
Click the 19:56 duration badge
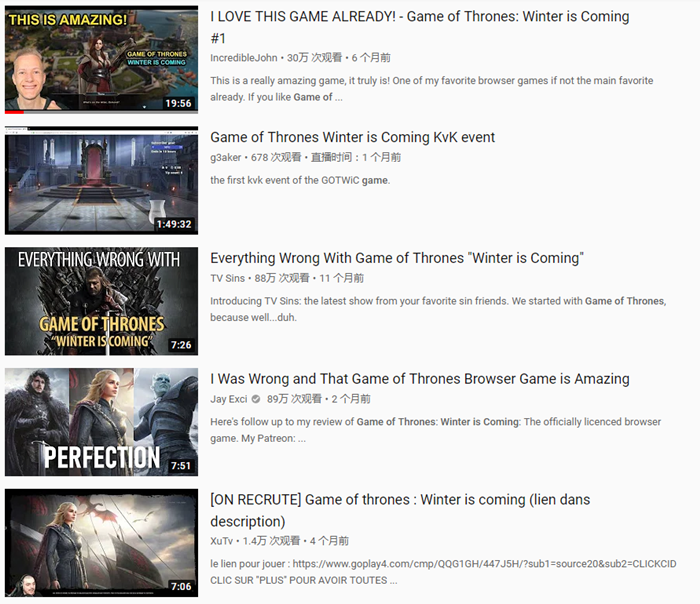179,104
